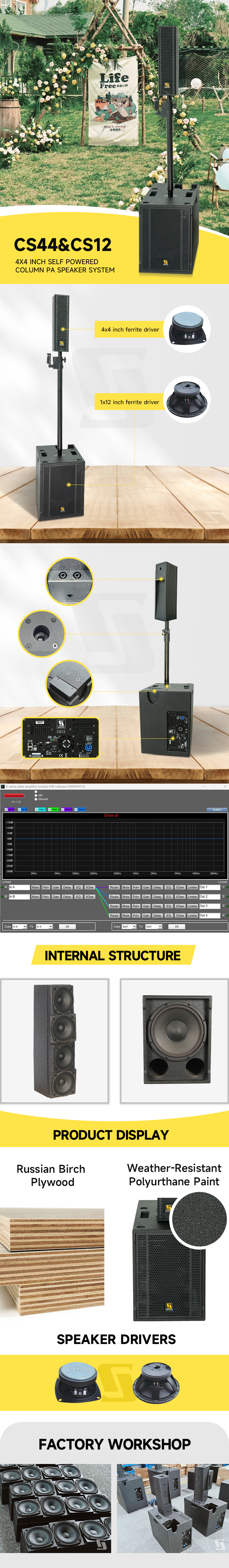Click the red Disconnected status button
229x1568 pixels.
(x=14, y=795)
